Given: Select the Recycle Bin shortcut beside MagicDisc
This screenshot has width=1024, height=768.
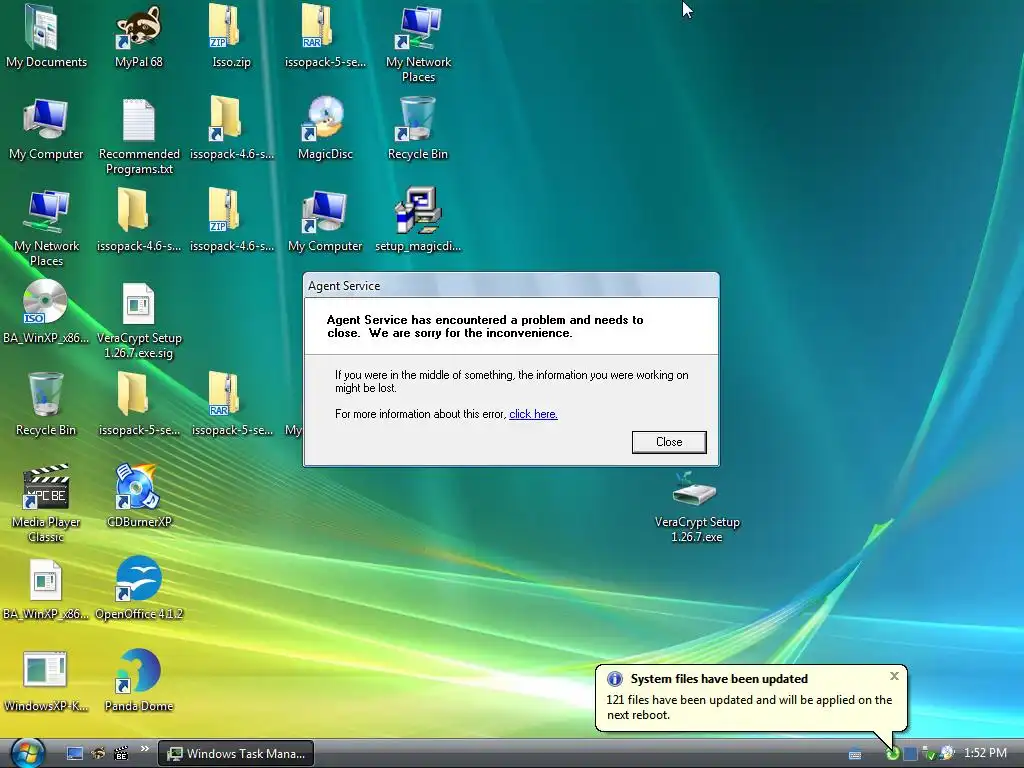Looking at the screenshot, I should [x=418, y=129].
